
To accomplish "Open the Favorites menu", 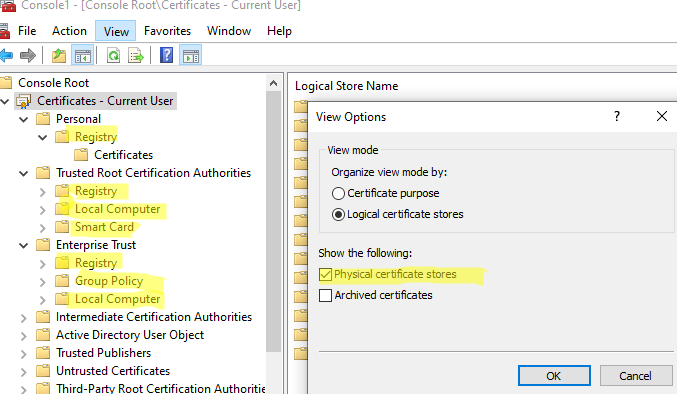I will [168, 31].
